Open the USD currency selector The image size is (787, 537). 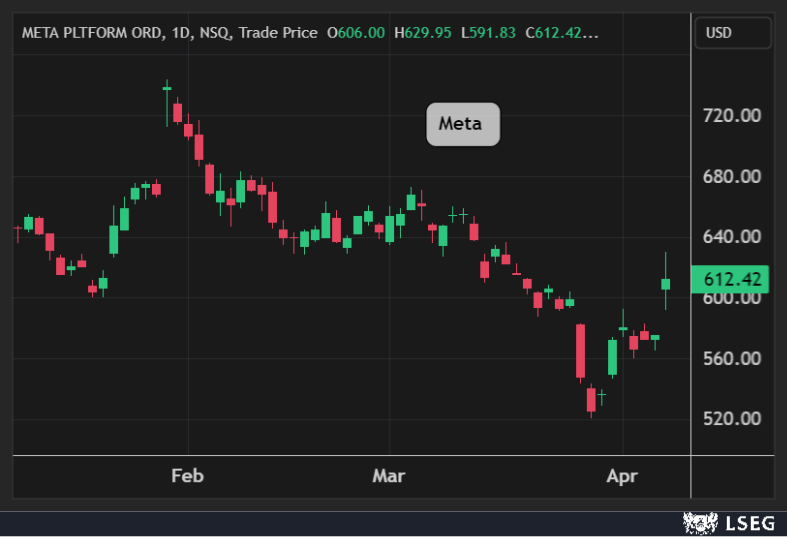732,33
